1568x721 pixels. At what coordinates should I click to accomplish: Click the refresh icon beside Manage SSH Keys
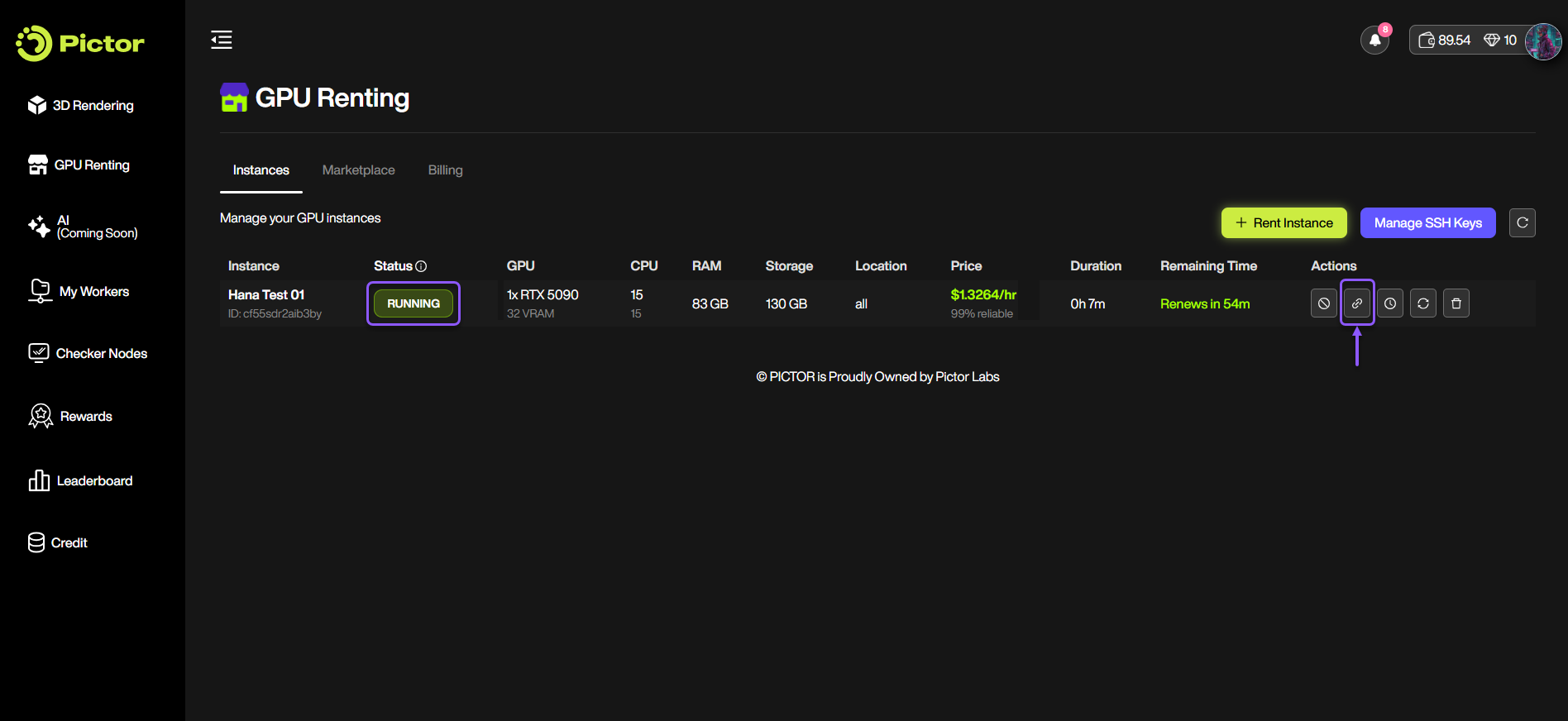pyautogui.click(x=1522, y=222)
